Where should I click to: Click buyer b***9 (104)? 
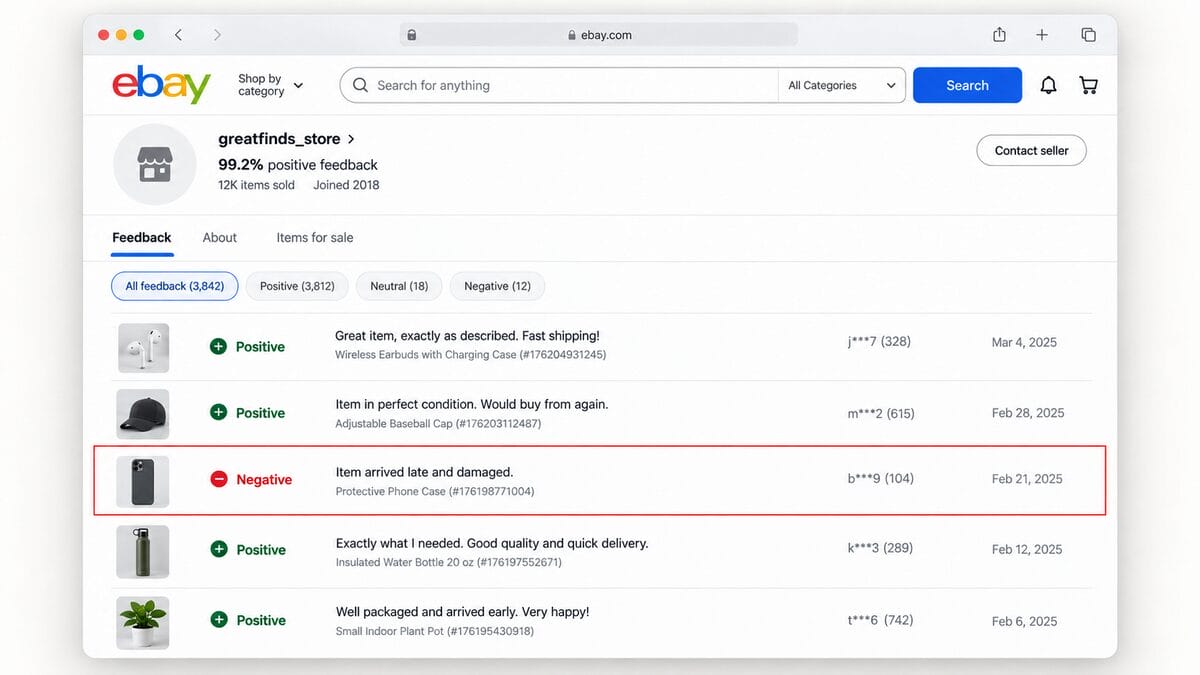tap(881, 479)
